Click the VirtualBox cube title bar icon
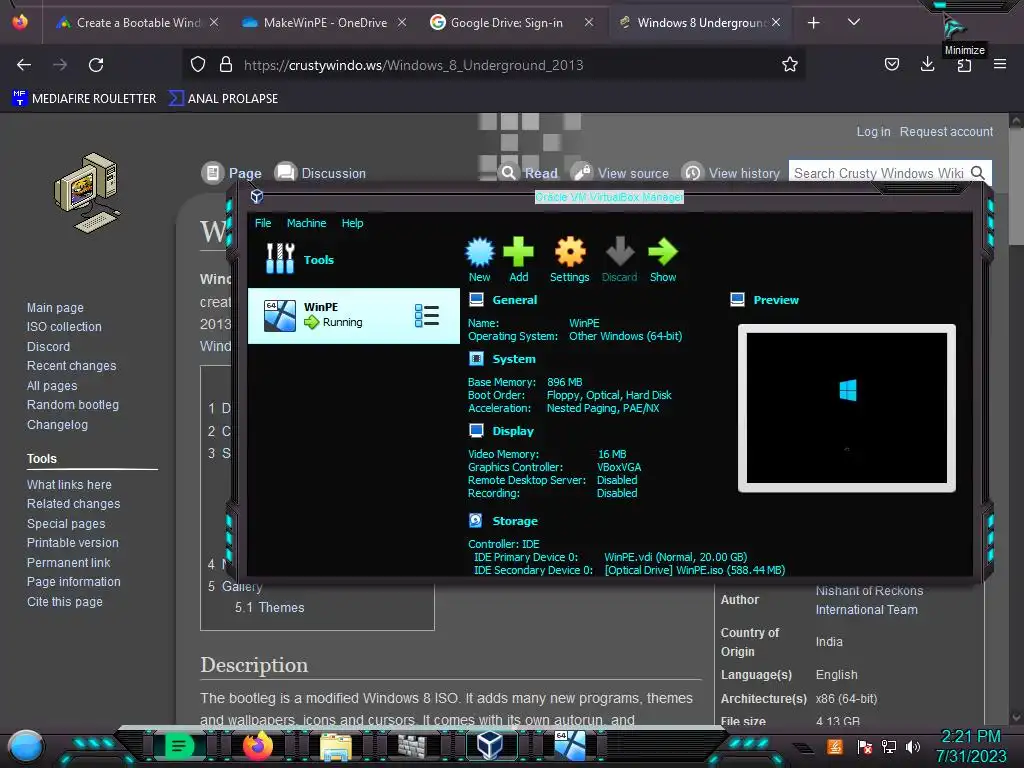The height and width of the screenshot is (768, 1024). click(x=257, y=196)
